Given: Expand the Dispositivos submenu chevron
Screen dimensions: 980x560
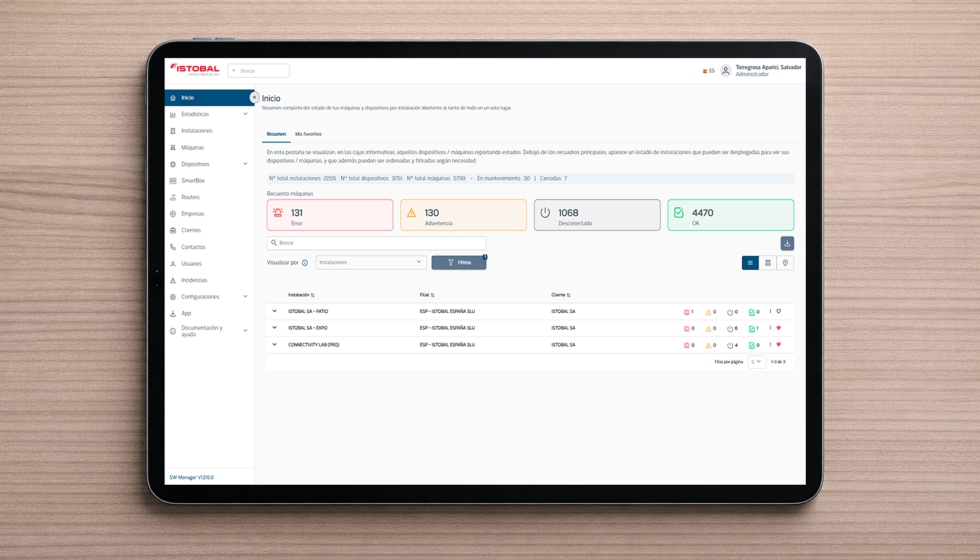Looking at the screenshot, I should pos(245,164).
